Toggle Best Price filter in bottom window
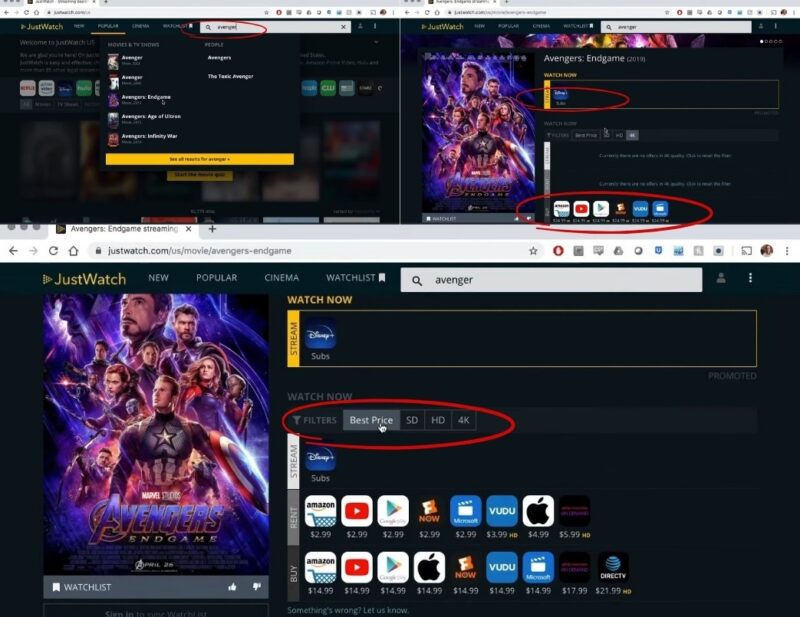Screen dimensions: 800x617 pyautogui.click(x=371, y=420)
